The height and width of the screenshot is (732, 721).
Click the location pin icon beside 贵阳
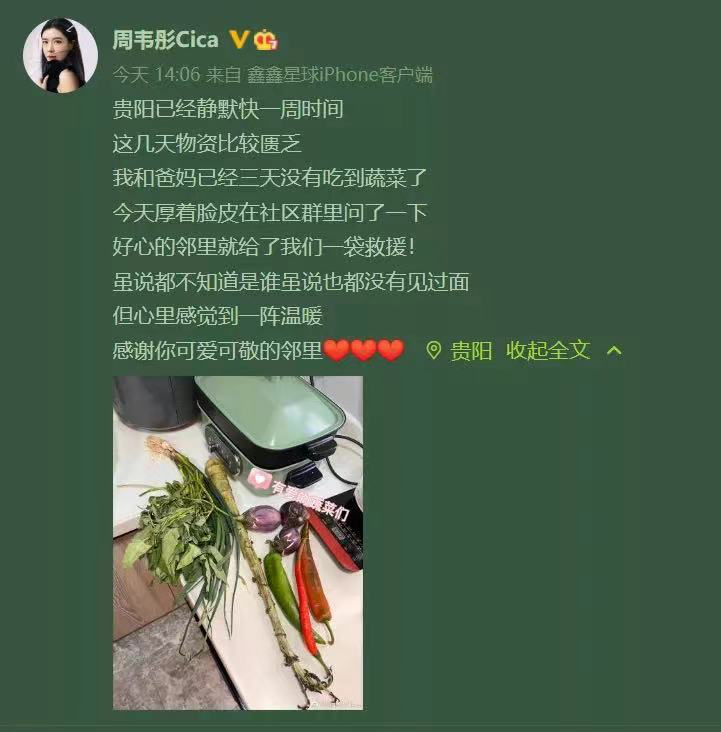tap(433, 351)
